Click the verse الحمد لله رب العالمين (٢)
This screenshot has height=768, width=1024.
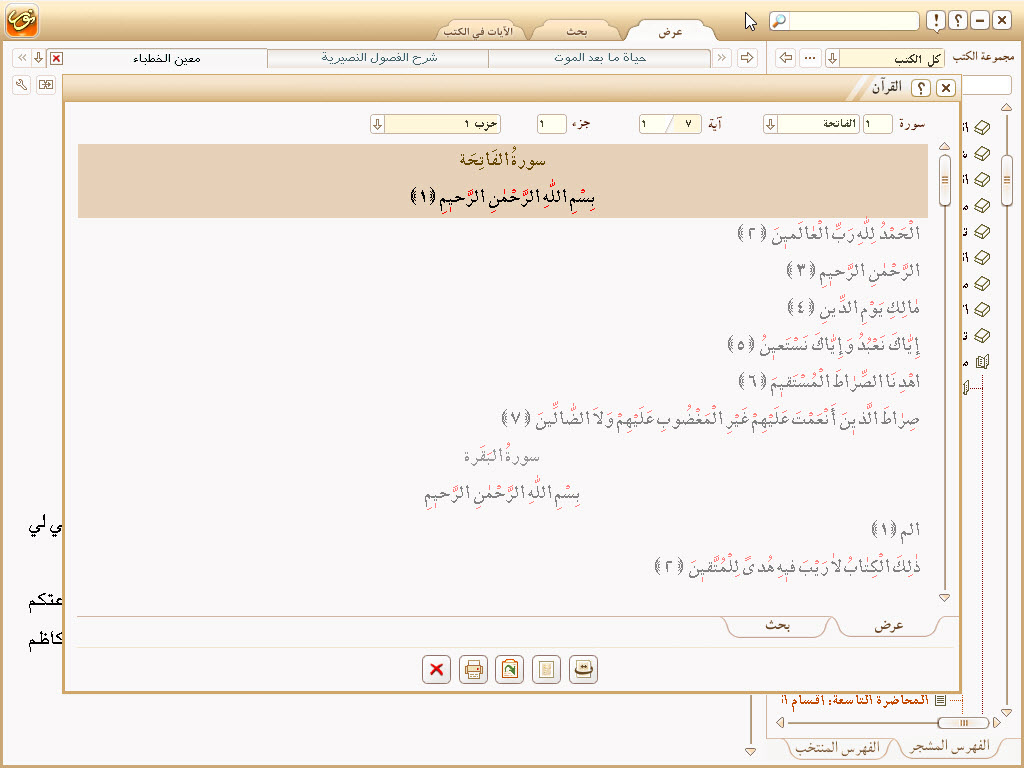click(829, 233)
